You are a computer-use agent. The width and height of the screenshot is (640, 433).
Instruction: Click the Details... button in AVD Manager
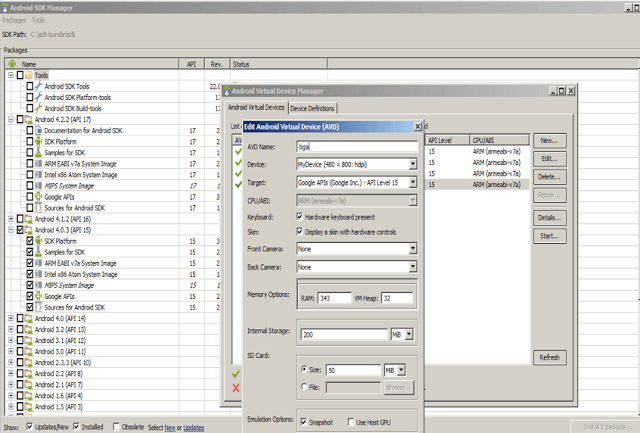549,218
